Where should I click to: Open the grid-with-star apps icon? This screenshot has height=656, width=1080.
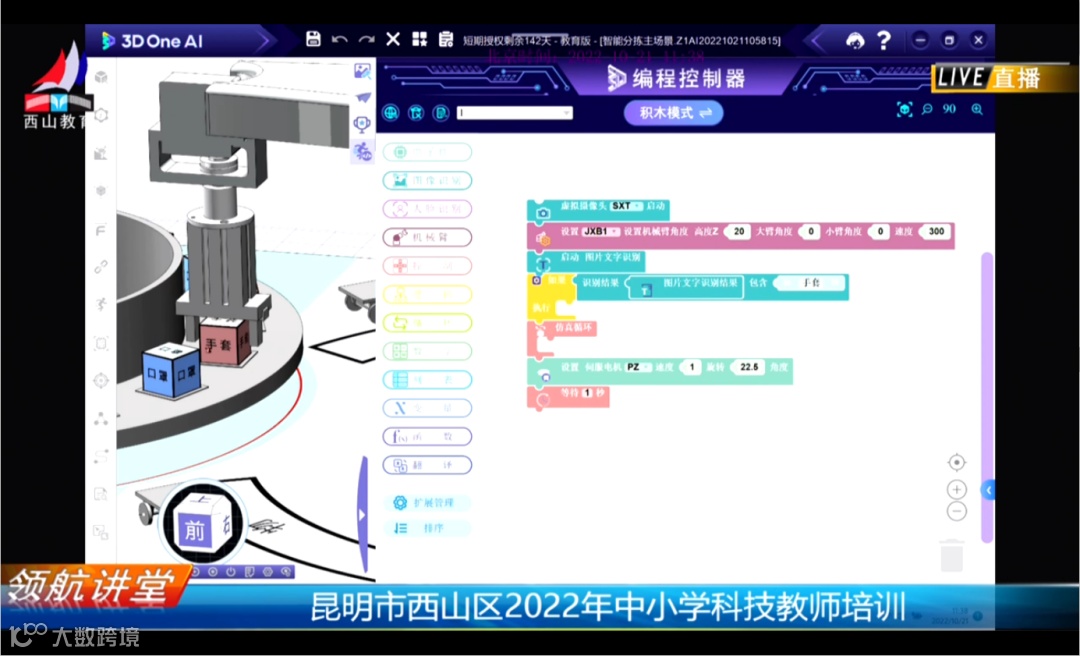pyautogui.click(x=419, y=39)
